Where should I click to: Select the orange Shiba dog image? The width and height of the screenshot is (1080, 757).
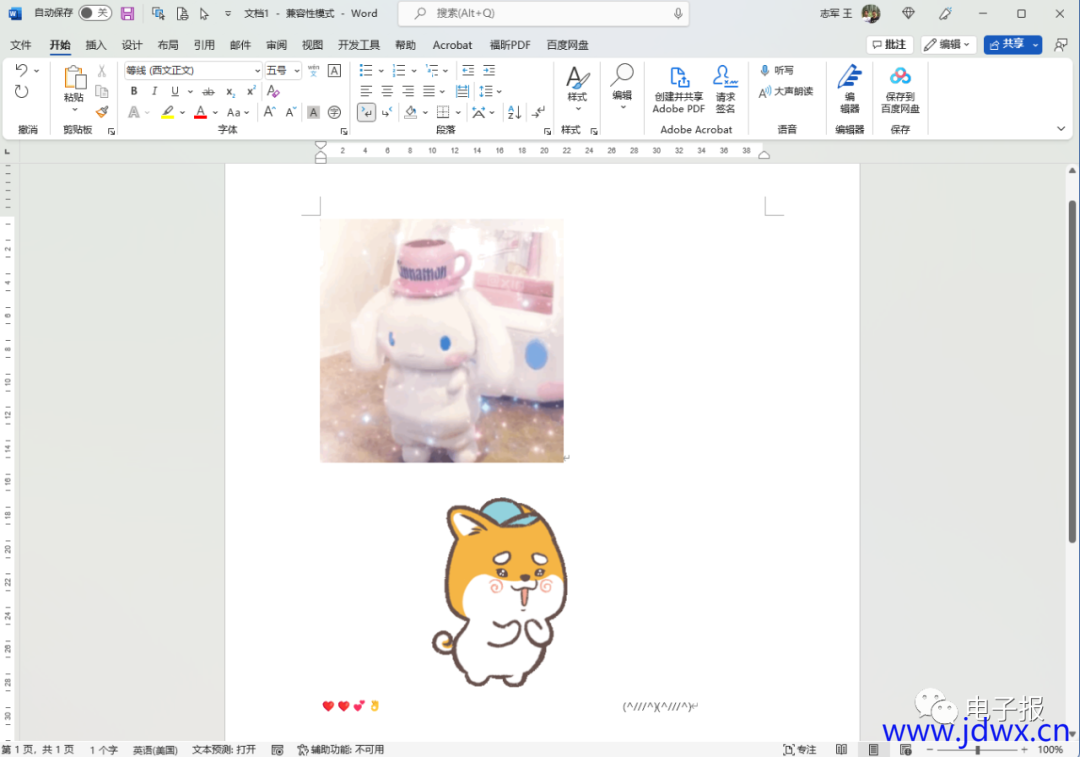click(501, 592)
